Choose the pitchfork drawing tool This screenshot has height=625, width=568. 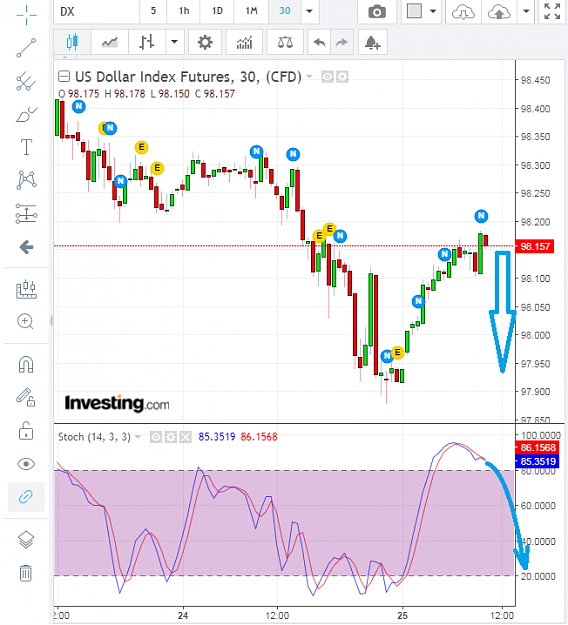(x=26, y=81)
